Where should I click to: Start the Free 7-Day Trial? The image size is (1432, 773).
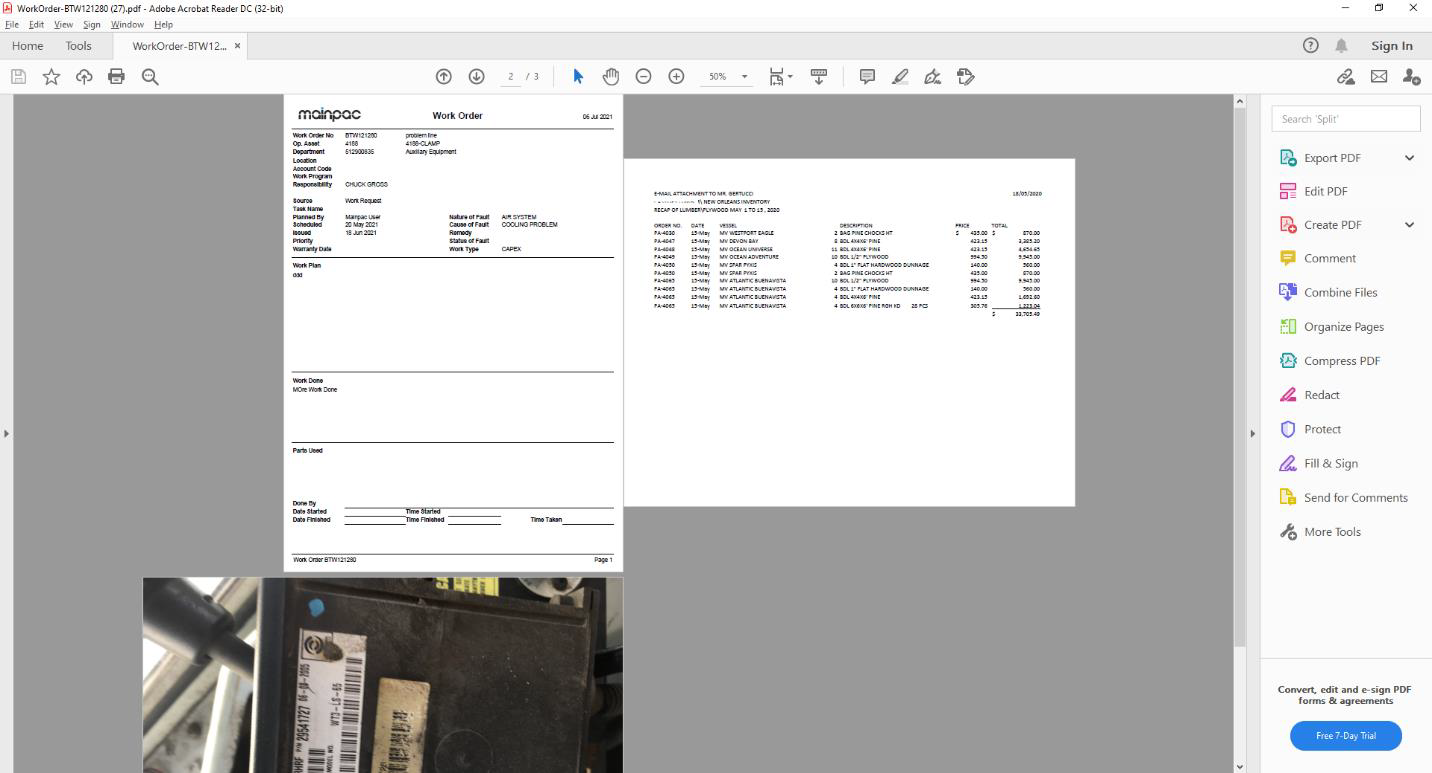pos(1346,736)
